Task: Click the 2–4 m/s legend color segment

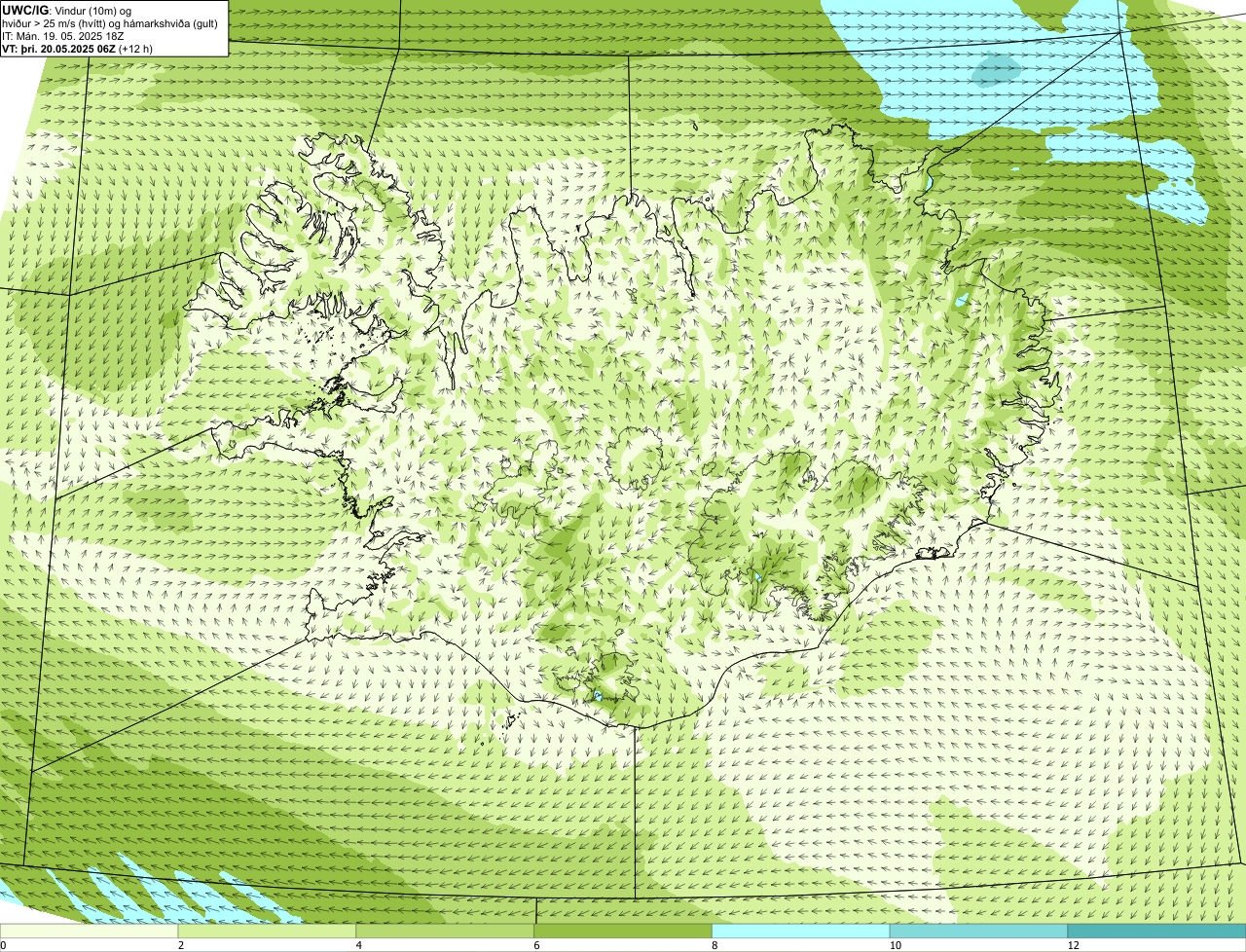Action: tap(268, 932)
